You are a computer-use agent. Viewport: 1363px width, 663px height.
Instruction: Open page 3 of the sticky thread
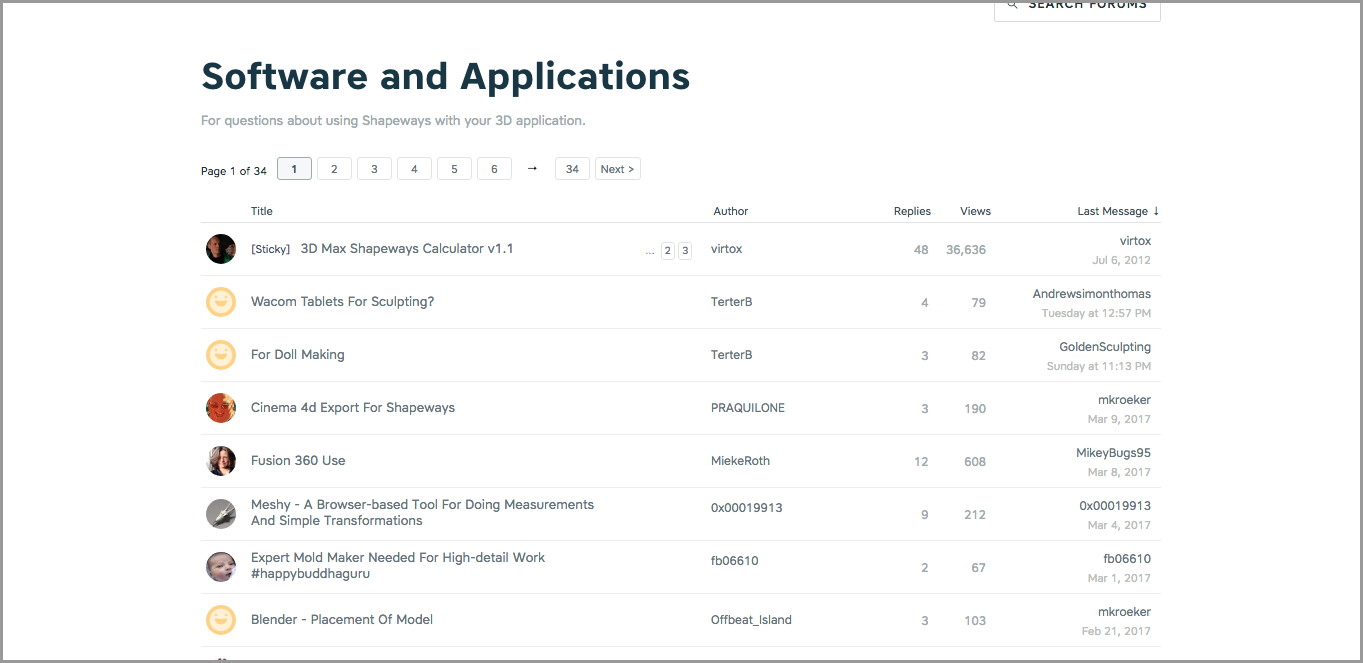coord(685,251)
